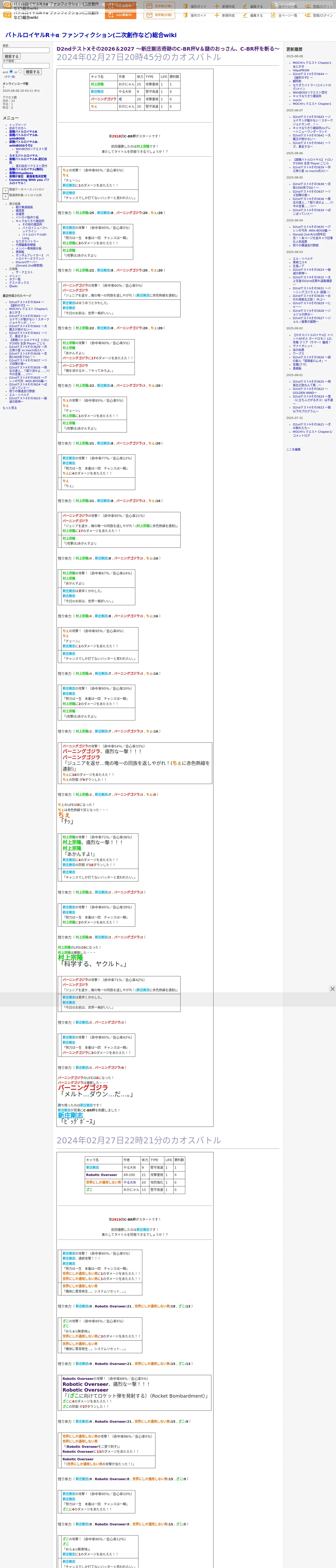The width and height of the screenshot is (336, 1568).
Task: Click the メニュー sidebar heading
Action: [10, 118]
